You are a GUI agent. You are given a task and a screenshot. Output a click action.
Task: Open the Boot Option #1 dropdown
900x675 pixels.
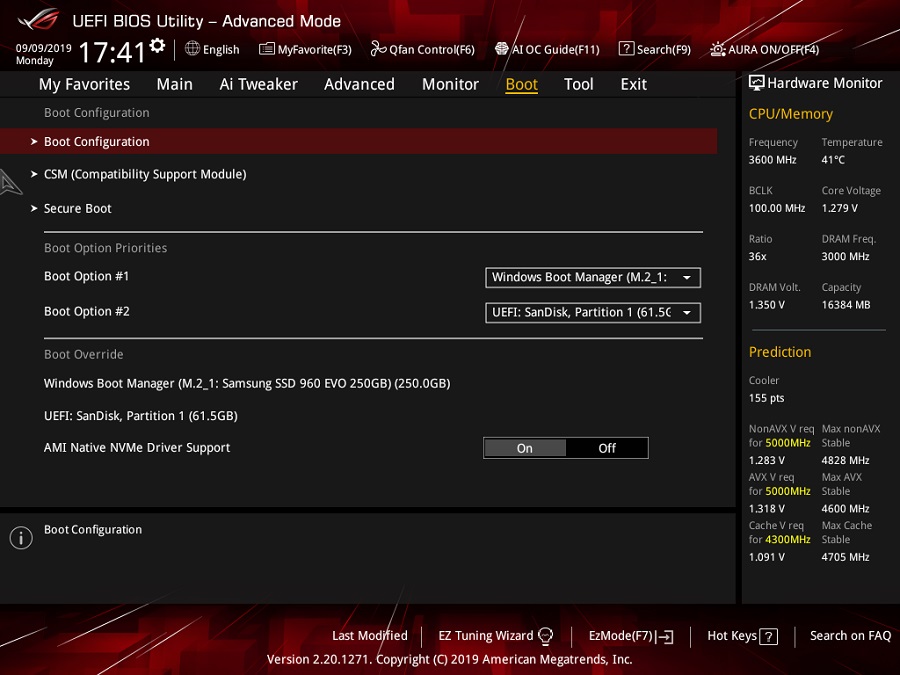click(593, 278)
